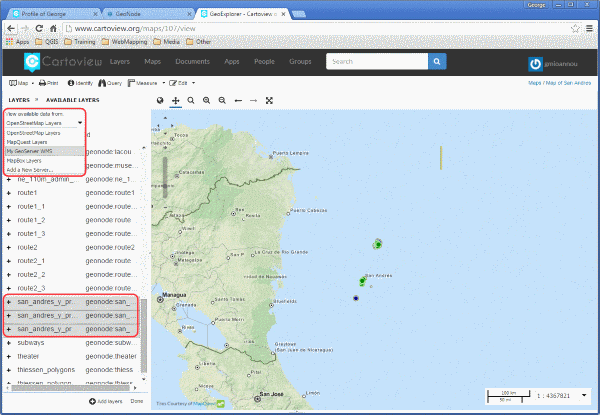Add the subways layer plus icon
This screenshot has height=415, width=600.
coord(9,343)
